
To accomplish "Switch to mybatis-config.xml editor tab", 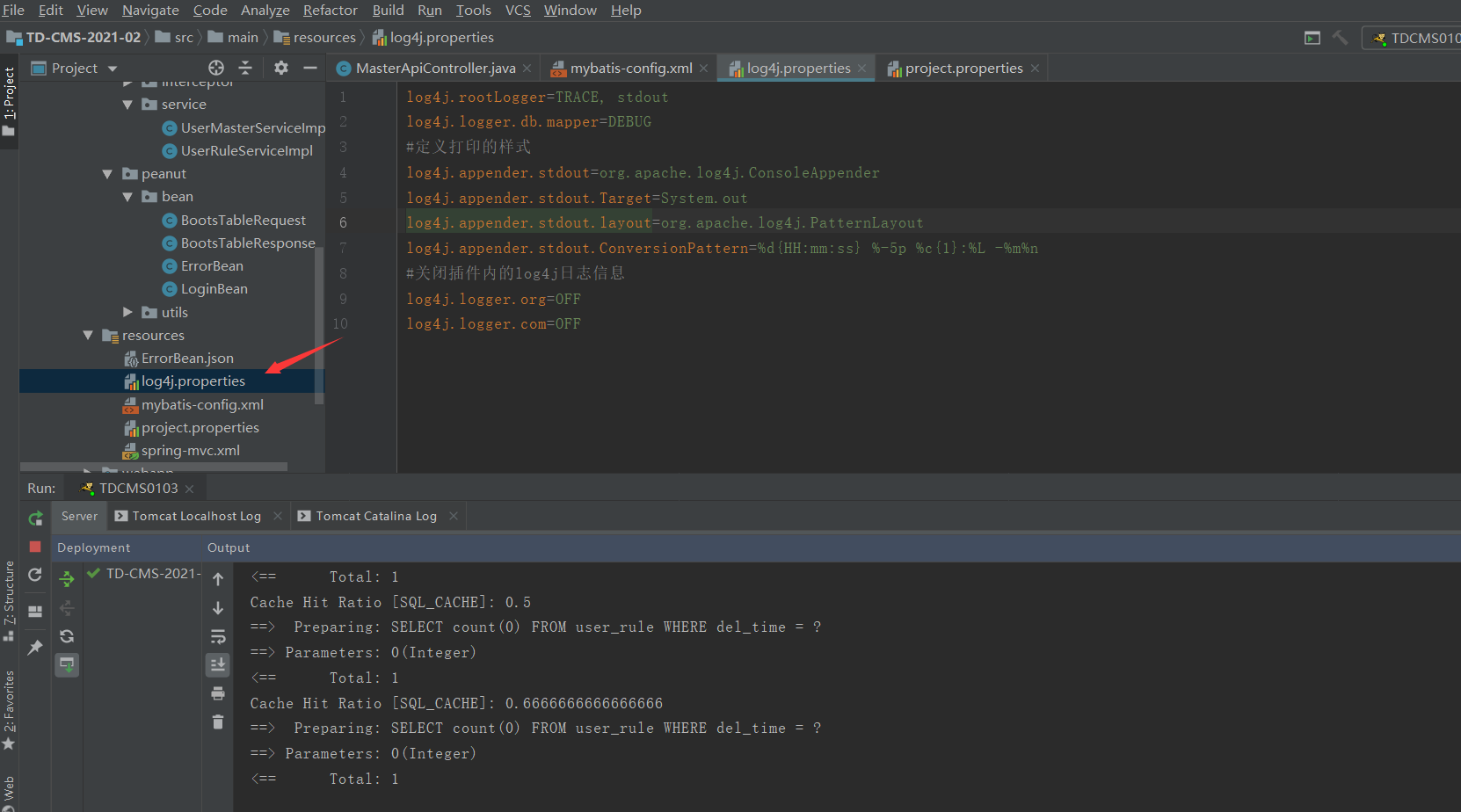I will pyautogui.click(x=630, y=68).
